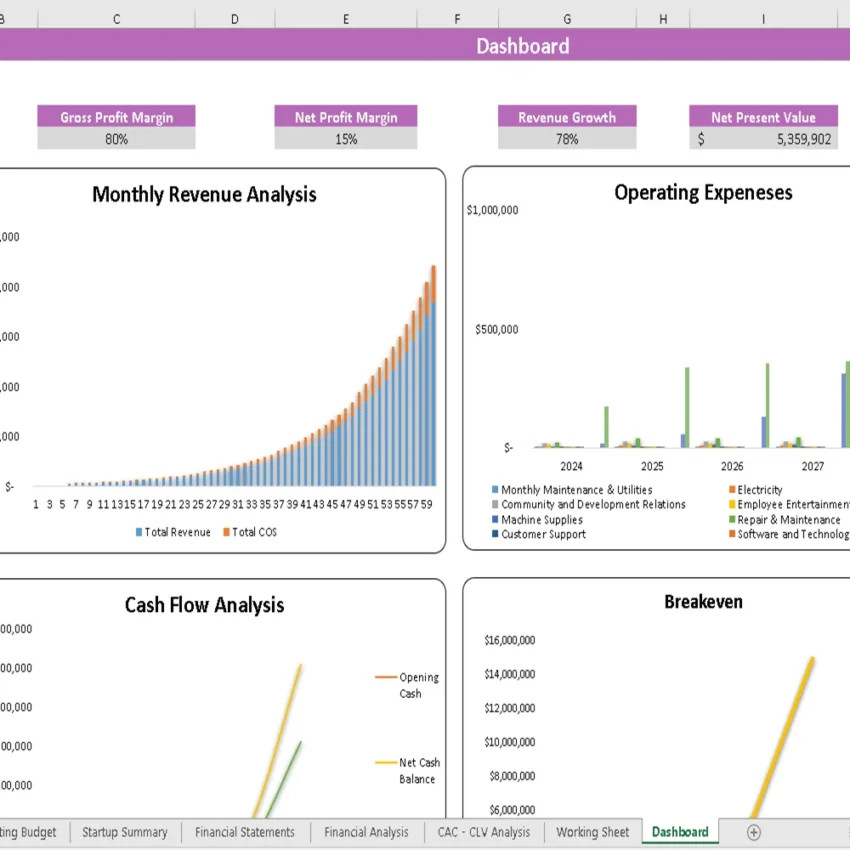The image size is (850, 850).
Task: Click the Gross Profit Margin header
Action: 116,117
